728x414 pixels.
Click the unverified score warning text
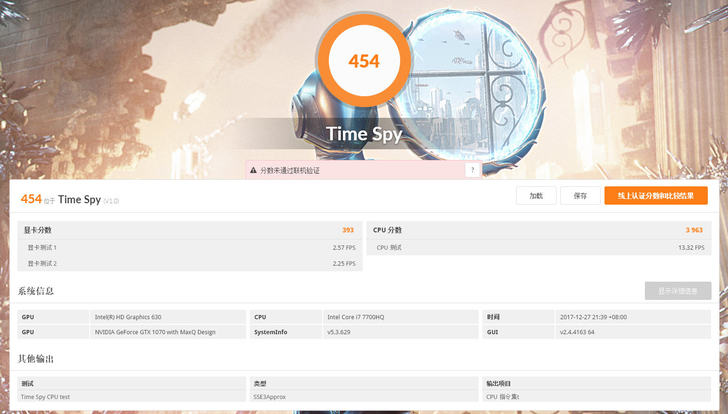pyautogui.click(x=290, y=170)
